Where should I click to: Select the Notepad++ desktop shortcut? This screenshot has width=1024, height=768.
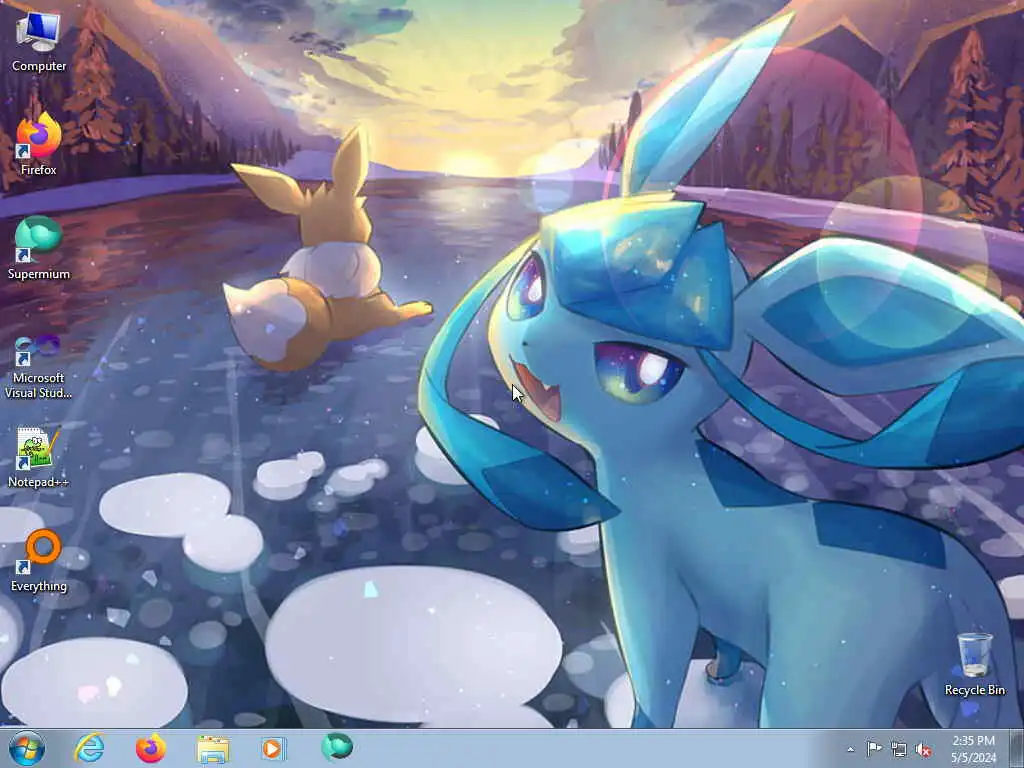click(x=39, y=457)
